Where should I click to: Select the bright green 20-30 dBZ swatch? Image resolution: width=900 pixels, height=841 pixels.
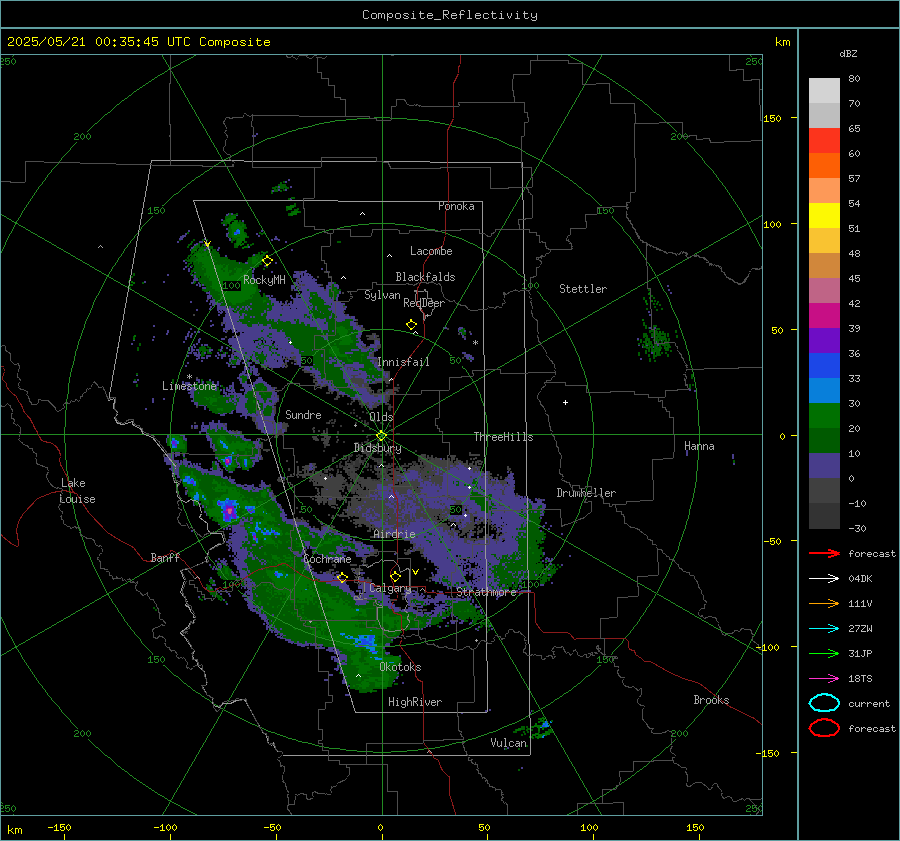point(824,416)
